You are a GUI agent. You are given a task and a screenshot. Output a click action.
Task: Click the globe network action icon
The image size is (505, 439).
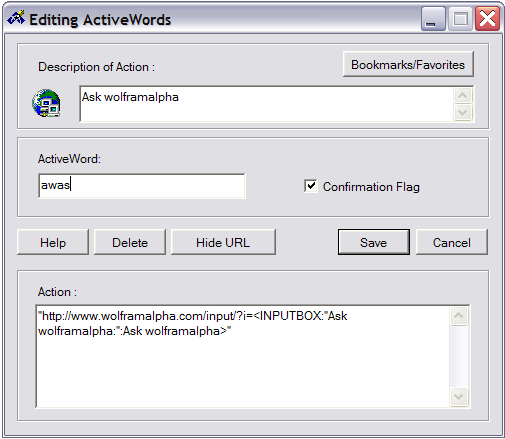46,103
